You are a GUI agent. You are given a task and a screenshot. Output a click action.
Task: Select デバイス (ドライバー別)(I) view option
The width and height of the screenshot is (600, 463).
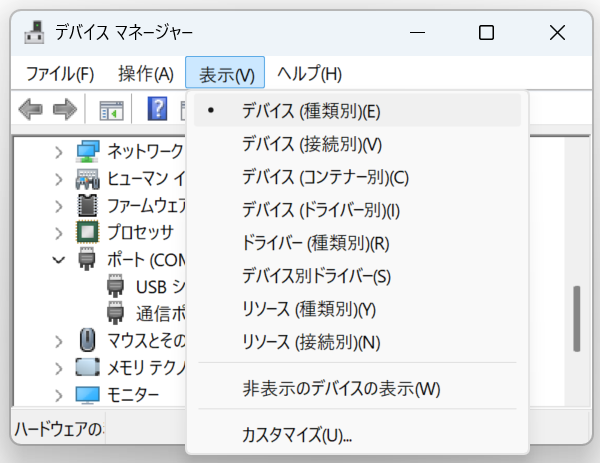tap(357, 210)
